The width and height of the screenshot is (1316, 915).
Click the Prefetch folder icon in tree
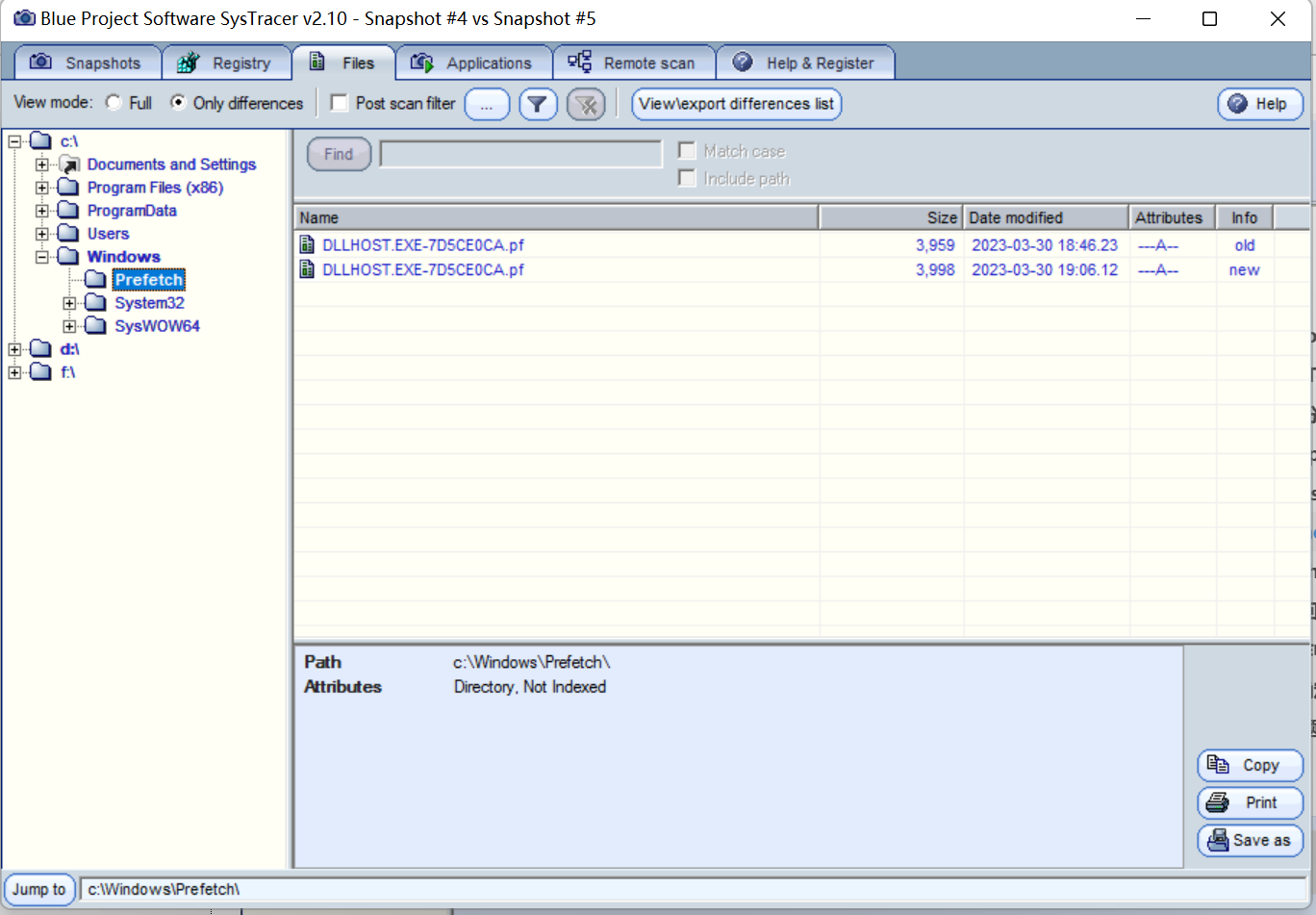(x=95, y=279)
